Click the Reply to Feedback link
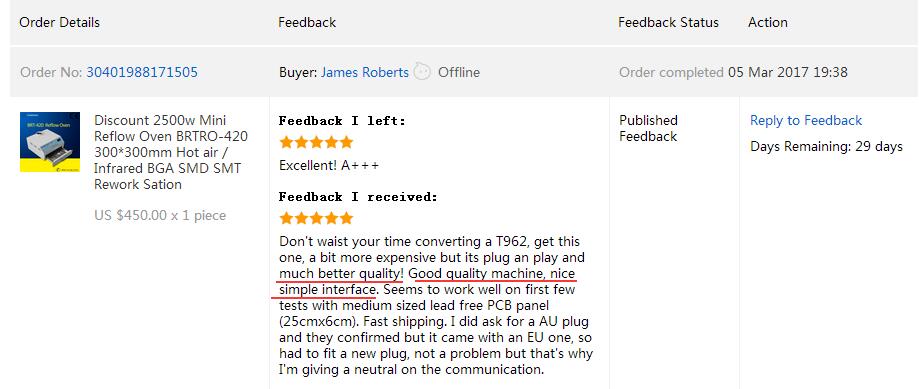Image resolution: width=919 pixels, height=389 pixels. point(806,121)
